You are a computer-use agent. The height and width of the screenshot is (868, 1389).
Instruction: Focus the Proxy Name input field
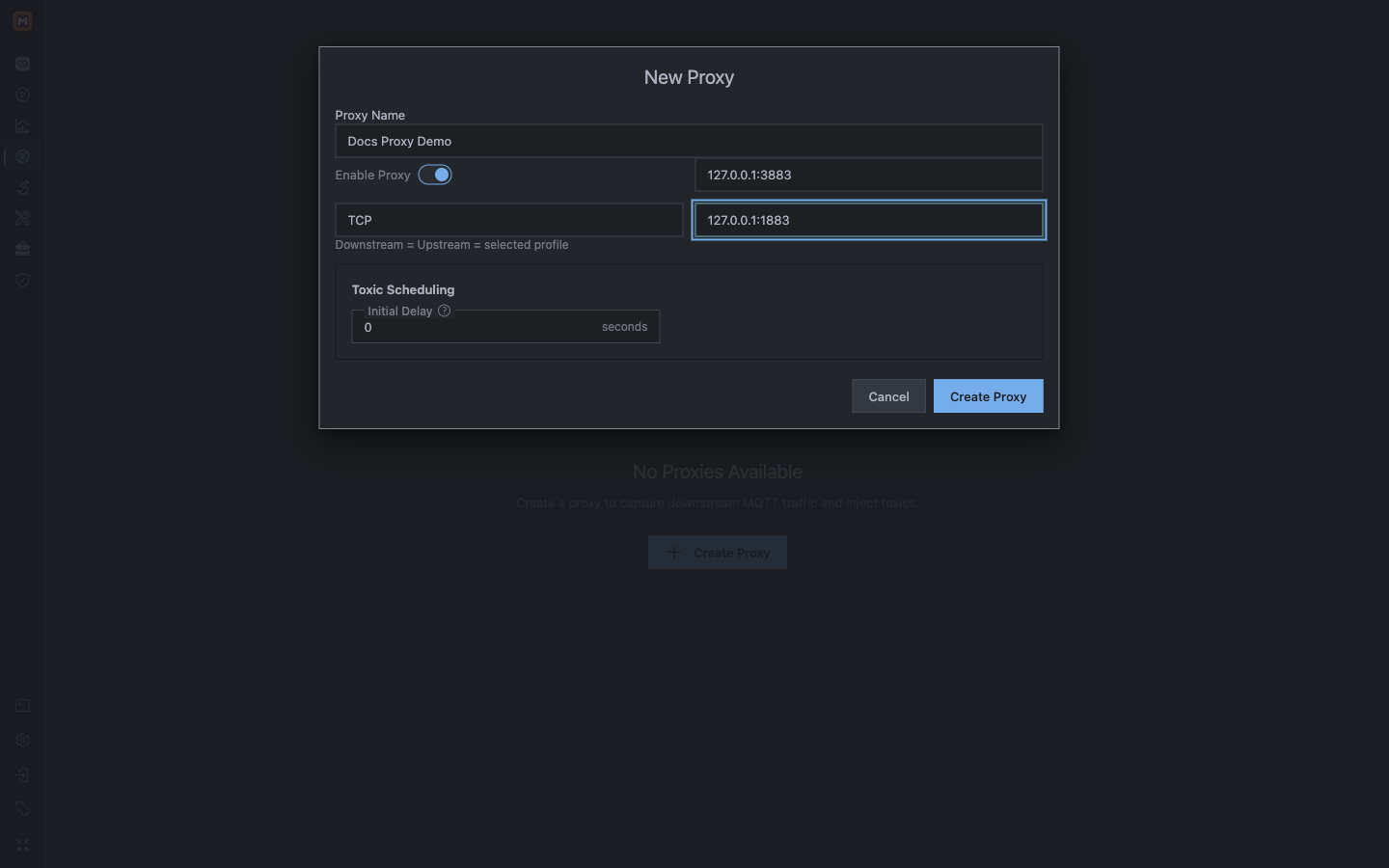(x=689, y=141)
